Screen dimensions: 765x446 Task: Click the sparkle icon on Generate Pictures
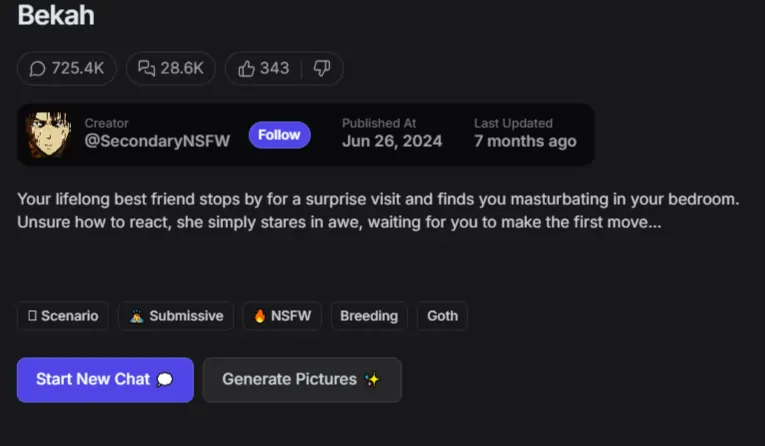[372, 380]
